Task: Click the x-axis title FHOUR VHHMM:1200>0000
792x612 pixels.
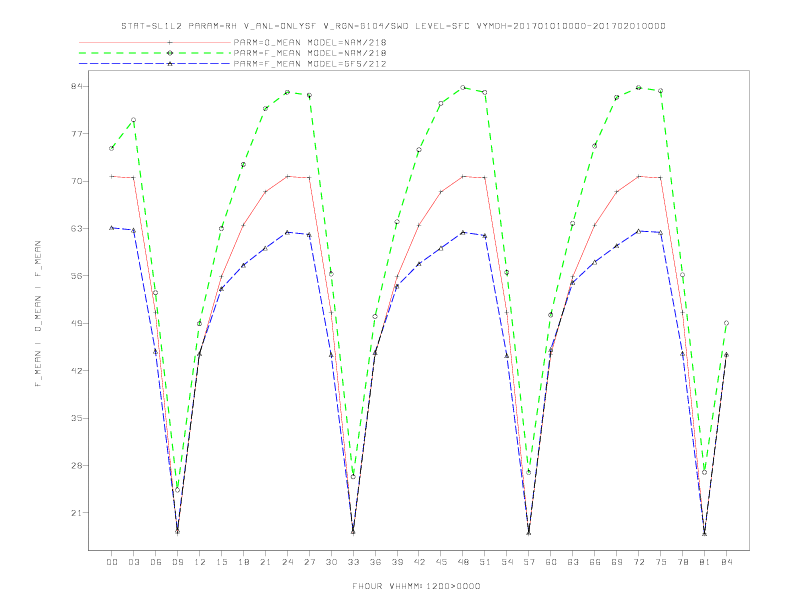Action: 416,586
